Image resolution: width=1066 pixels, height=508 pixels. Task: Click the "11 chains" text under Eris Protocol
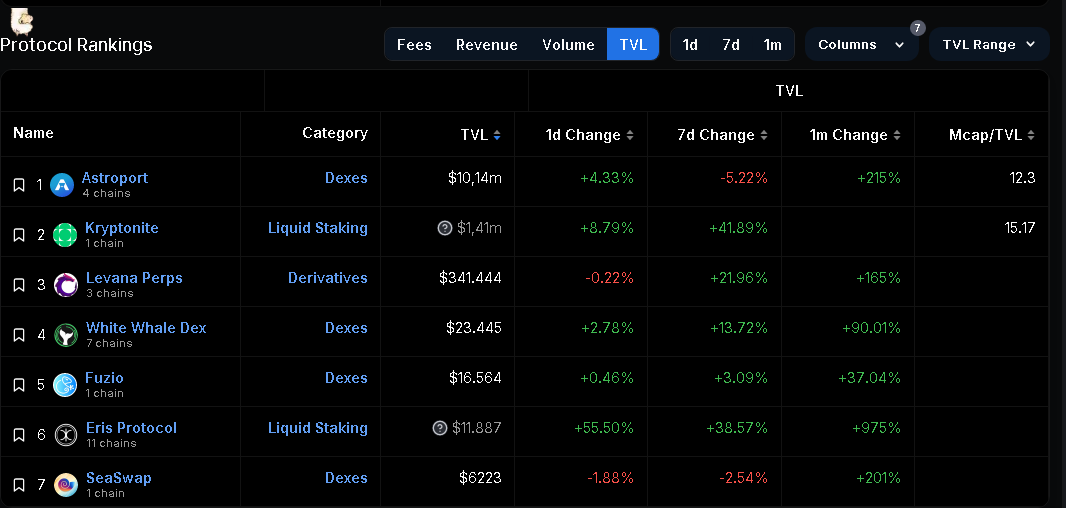111,443
